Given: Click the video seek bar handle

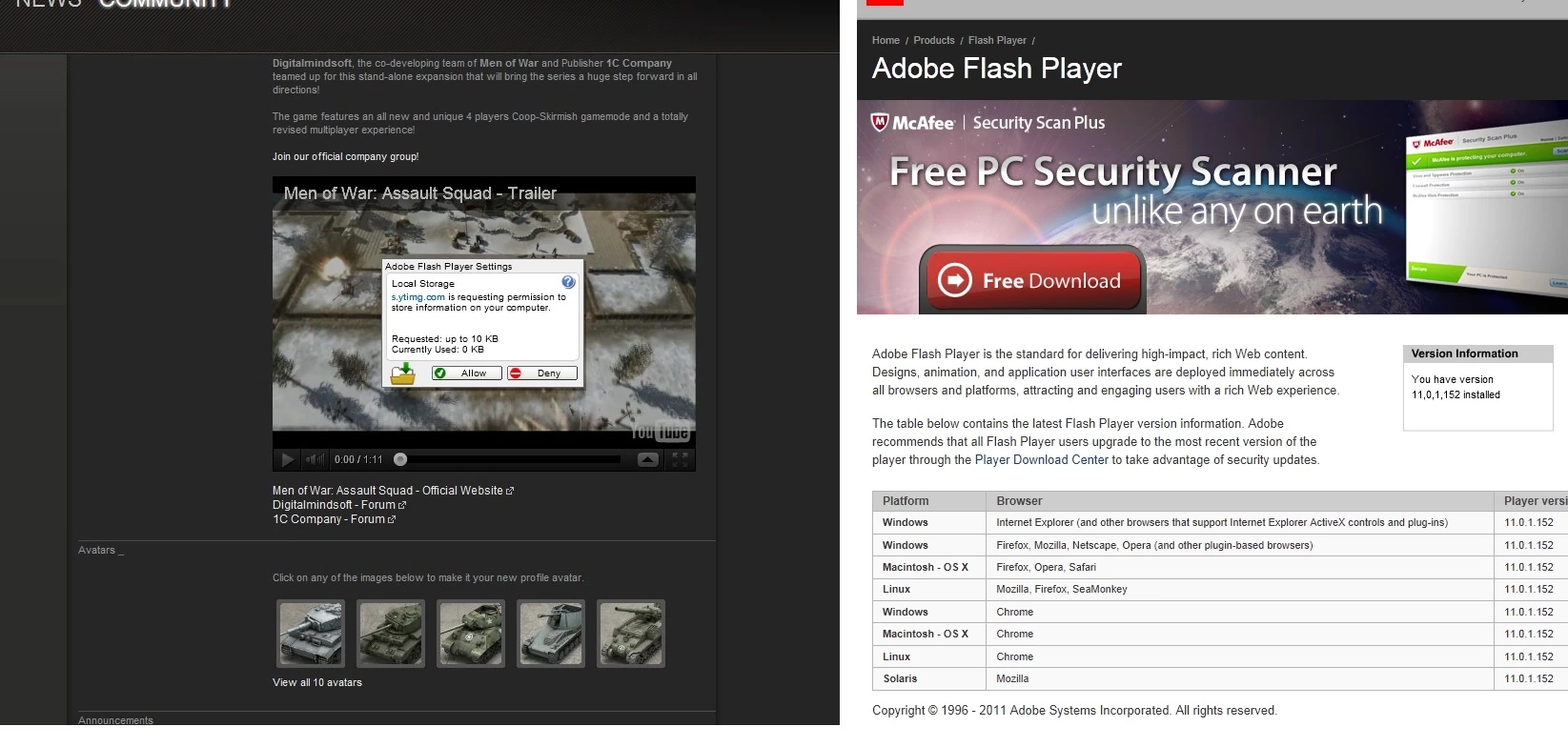Looking at the screenshot, I should [400, 459].
